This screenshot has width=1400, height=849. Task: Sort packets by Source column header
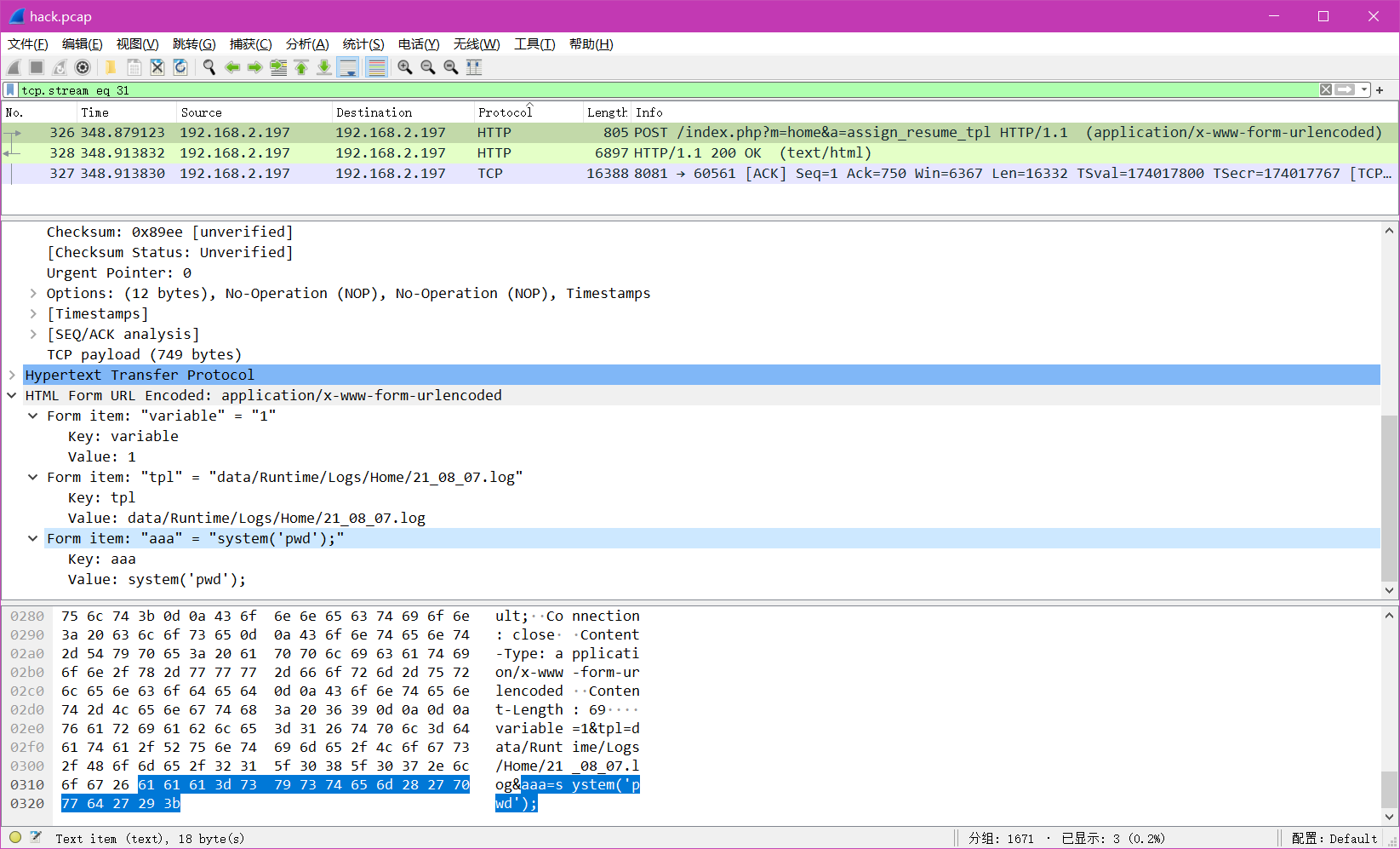254,112
